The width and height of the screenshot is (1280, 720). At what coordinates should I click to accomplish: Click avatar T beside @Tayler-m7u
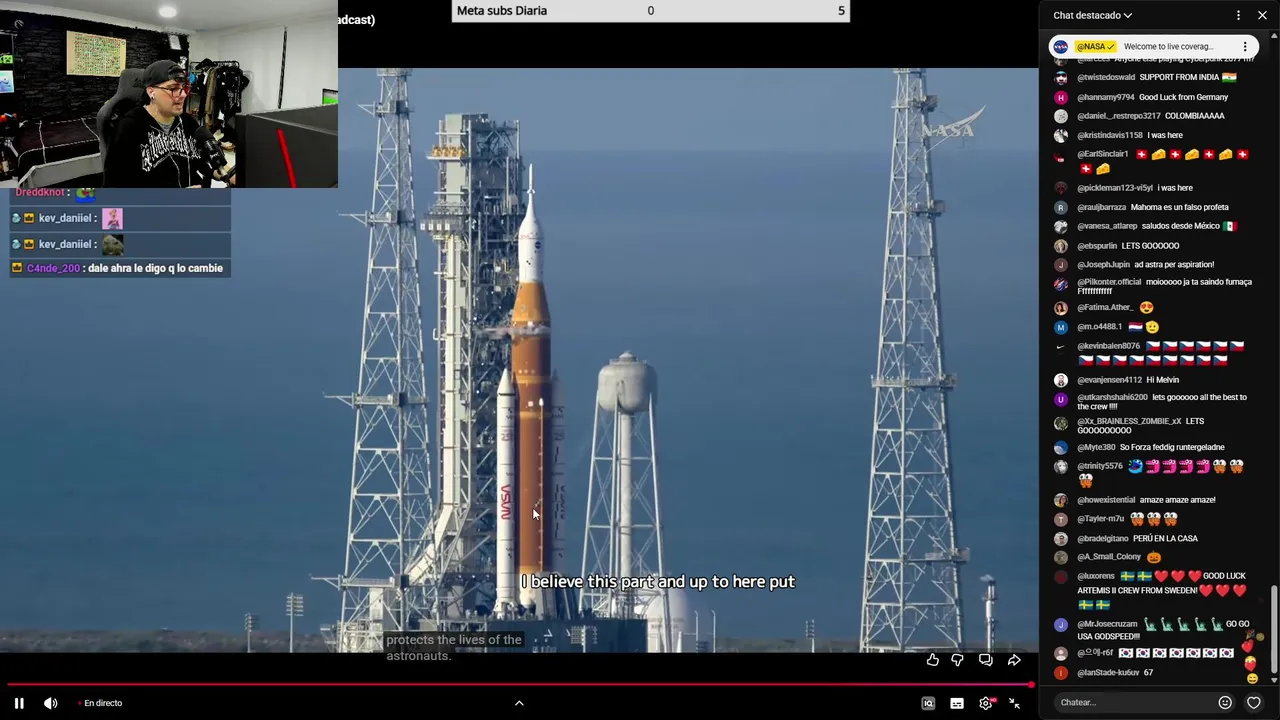coord(1061,519)
